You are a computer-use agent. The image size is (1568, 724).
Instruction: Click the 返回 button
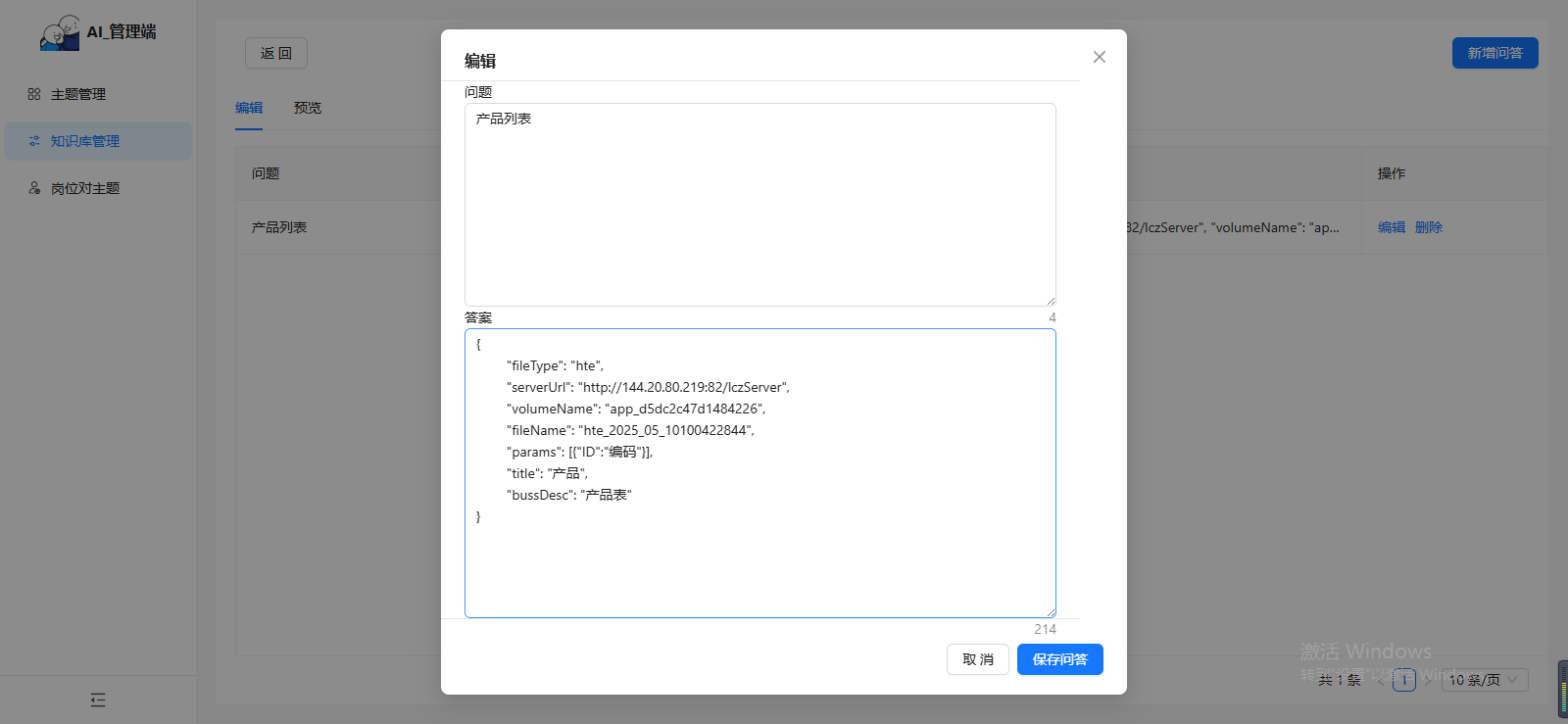276,53
